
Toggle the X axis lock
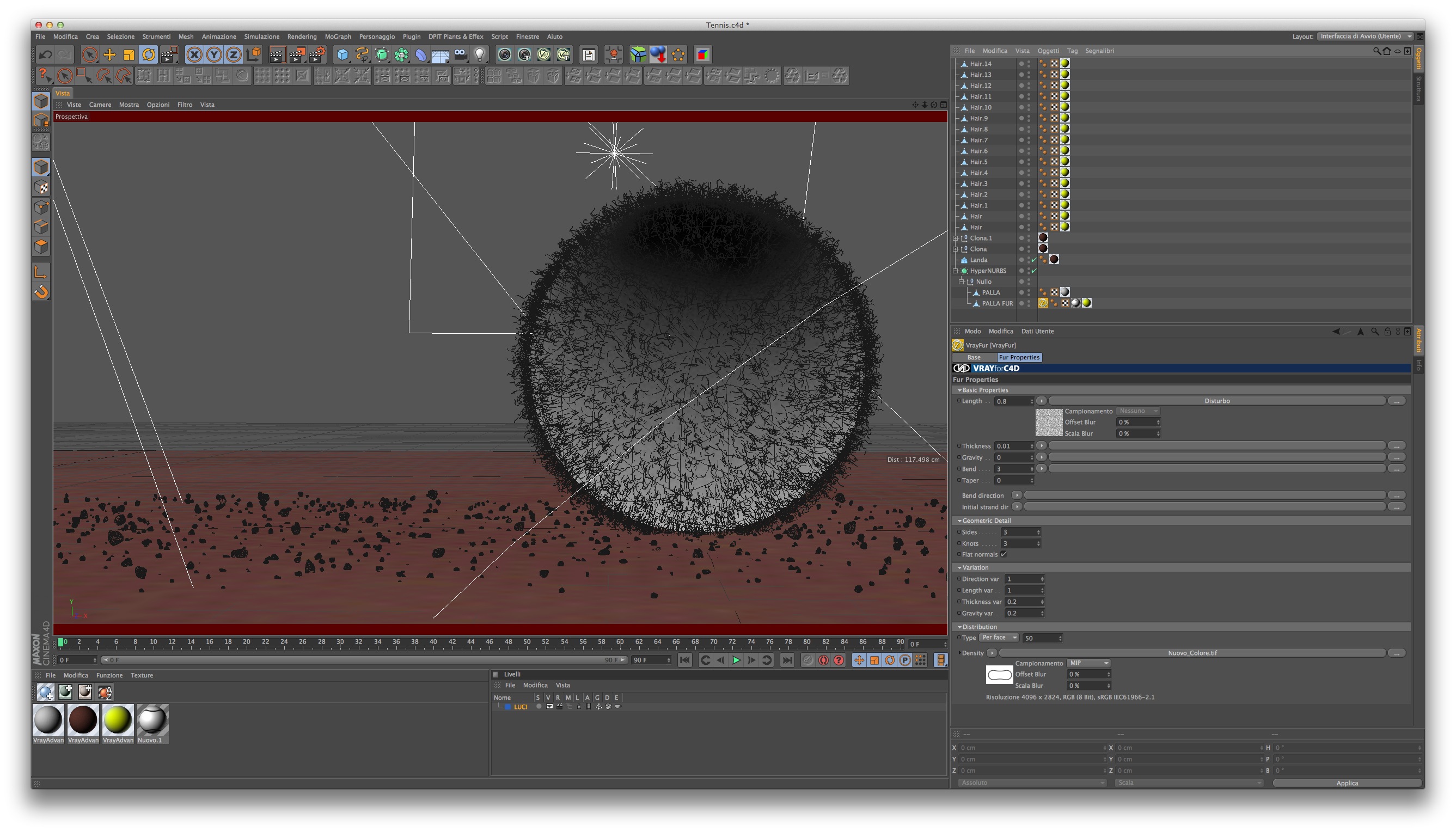pyautogui.click(x=194, y=55)
